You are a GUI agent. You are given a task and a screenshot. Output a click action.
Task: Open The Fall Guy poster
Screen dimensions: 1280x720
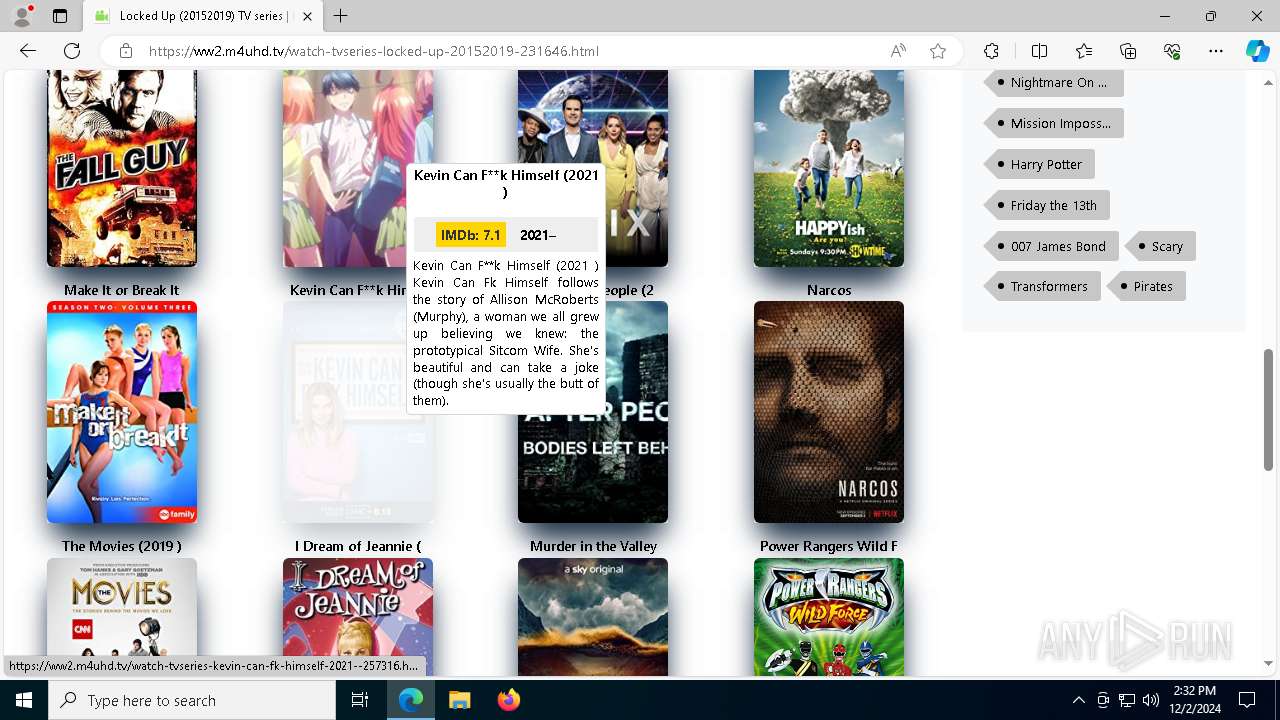(122, 168)
